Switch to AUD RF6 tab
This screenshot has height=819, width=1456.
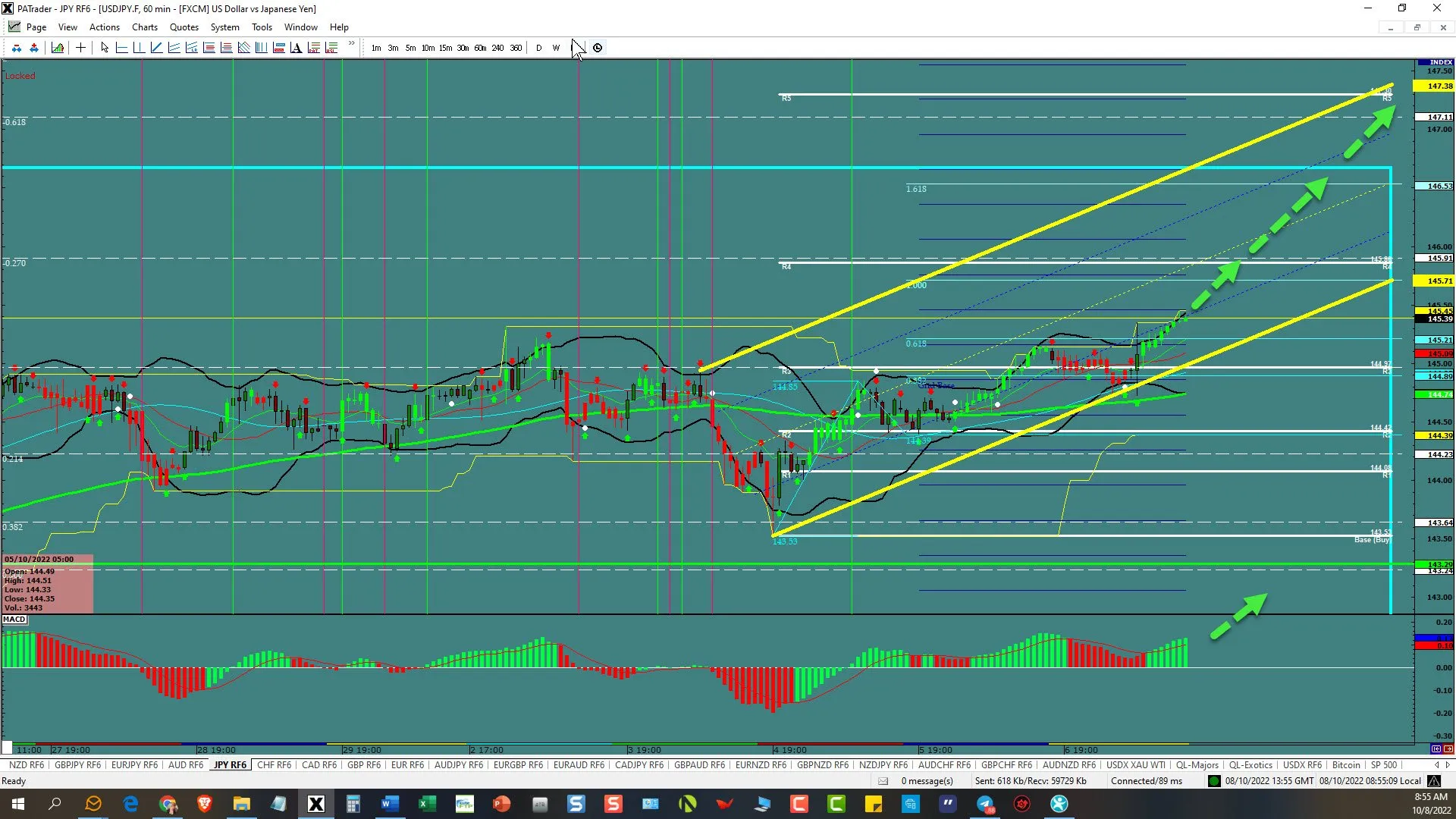click(186, 765)
